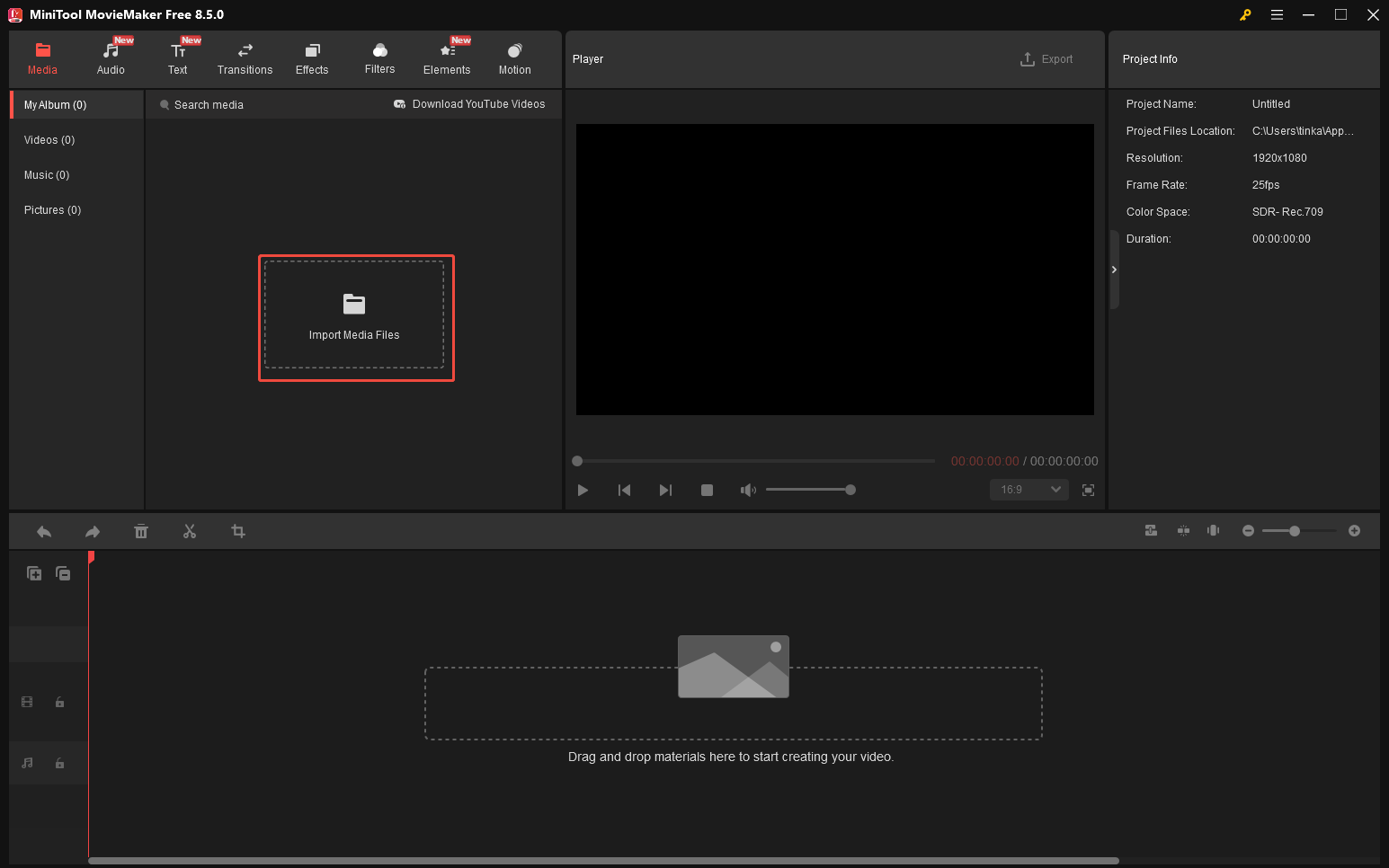Remove a track from the timeline
This screenshot has height=868, width=1389.
(63, 572)
